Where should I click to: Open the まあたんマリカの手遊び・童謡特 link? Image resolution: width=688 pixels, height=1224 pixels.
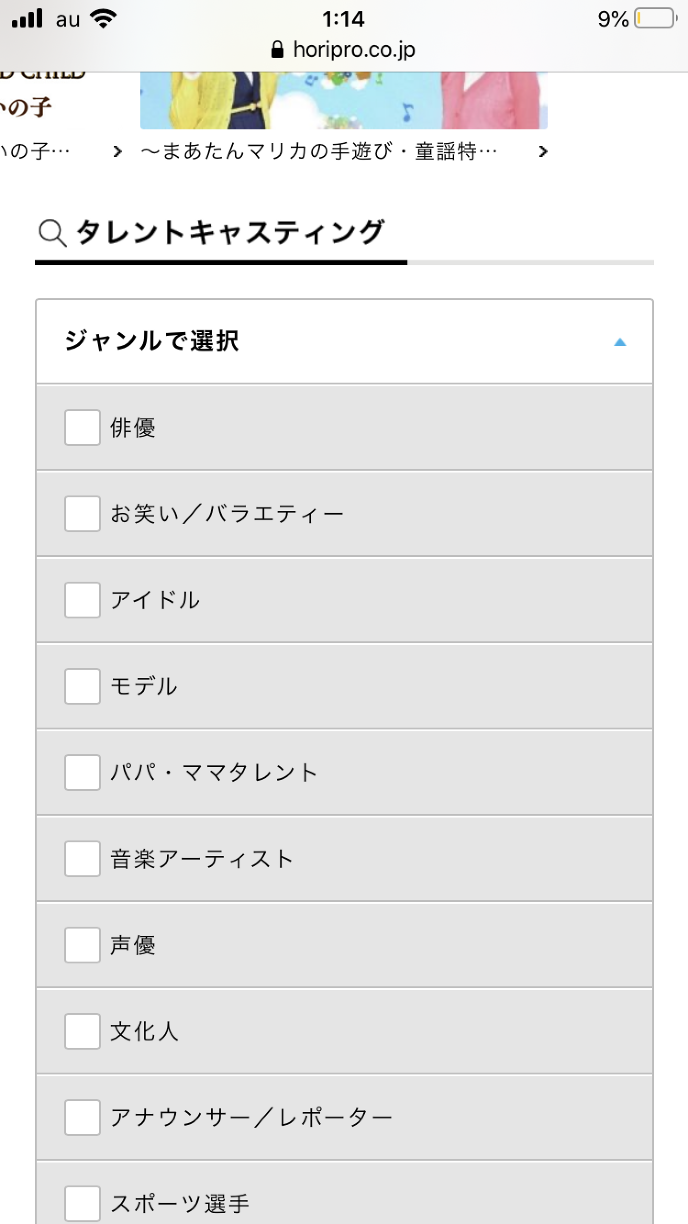tap(319, 152)
